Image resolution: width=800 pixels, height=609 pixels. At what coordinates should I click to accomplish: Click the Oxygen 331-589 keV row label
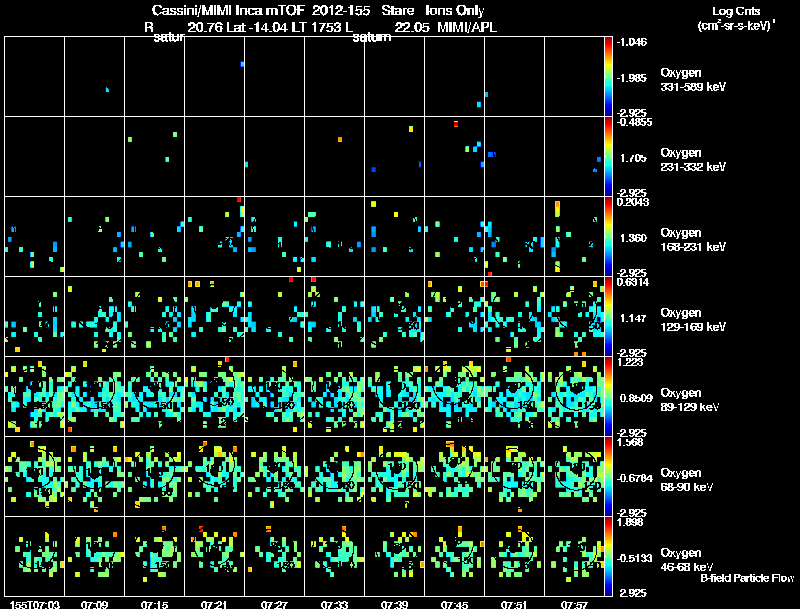point(693,80)
